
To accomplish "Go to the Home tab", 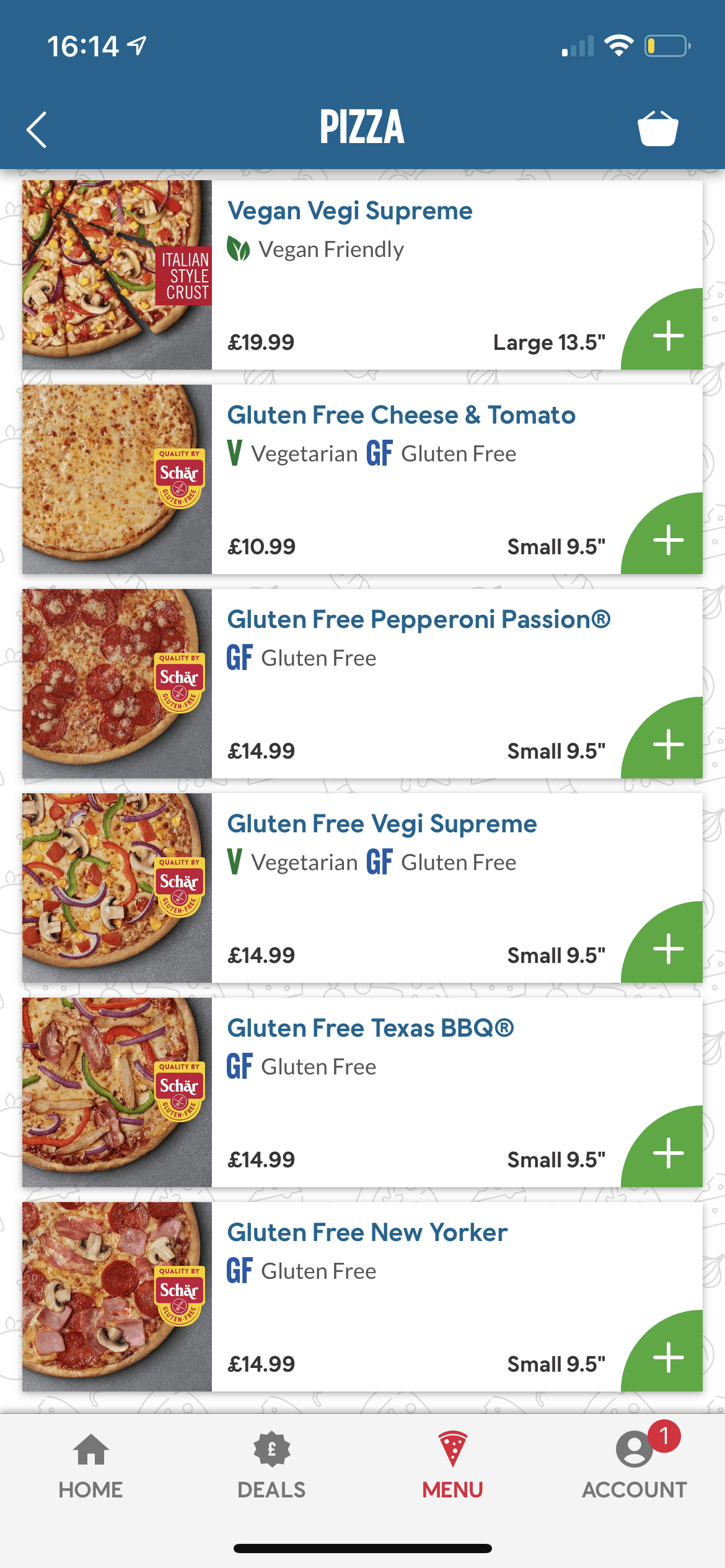I will point(90,1466).
